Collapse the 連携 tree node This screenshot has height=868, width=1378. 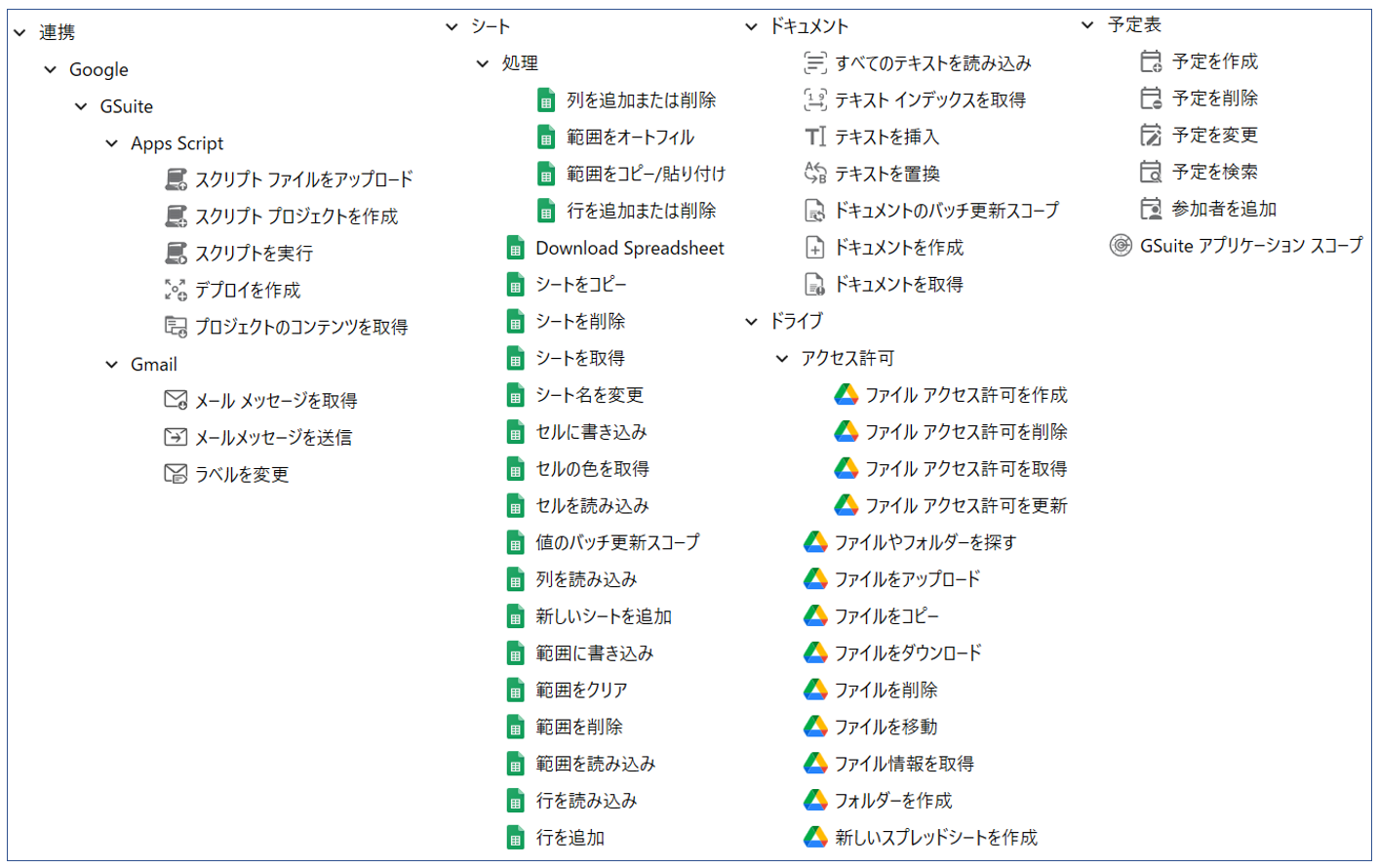[20, 33]
